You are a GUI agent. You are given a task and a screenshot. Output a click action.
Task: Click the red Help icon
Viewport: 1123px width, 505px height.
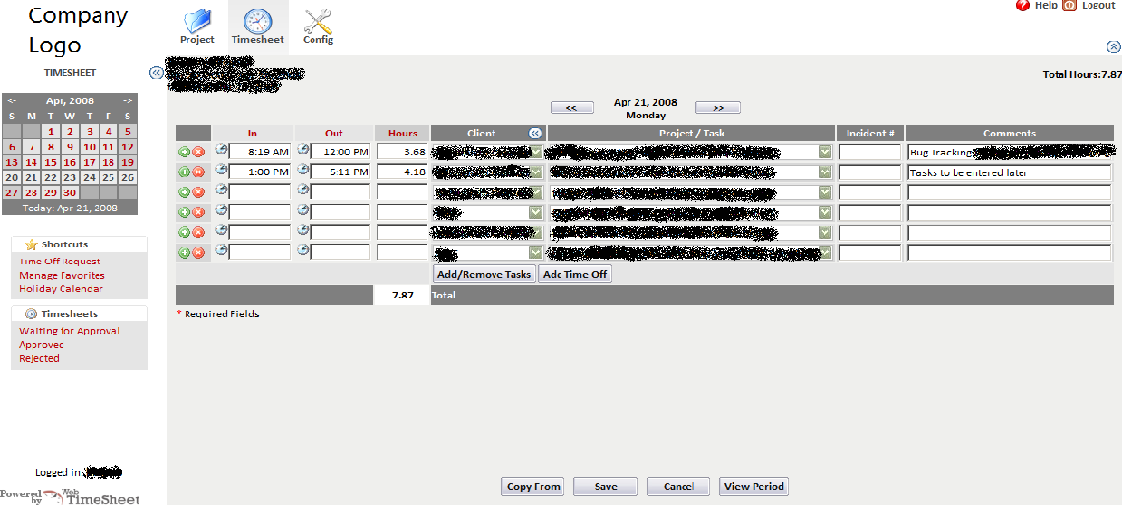click(1023, 5)
